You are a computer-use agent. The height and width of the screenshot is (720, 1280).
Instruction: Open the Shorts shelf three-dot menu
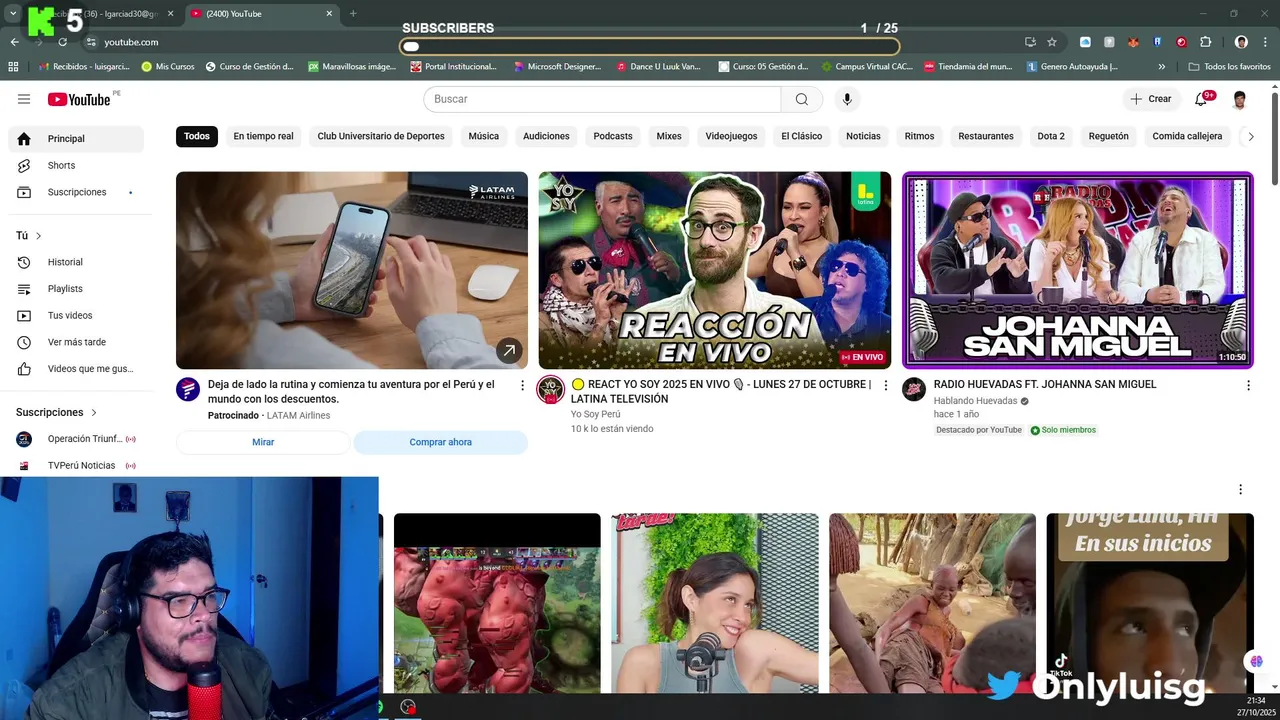1240,490
